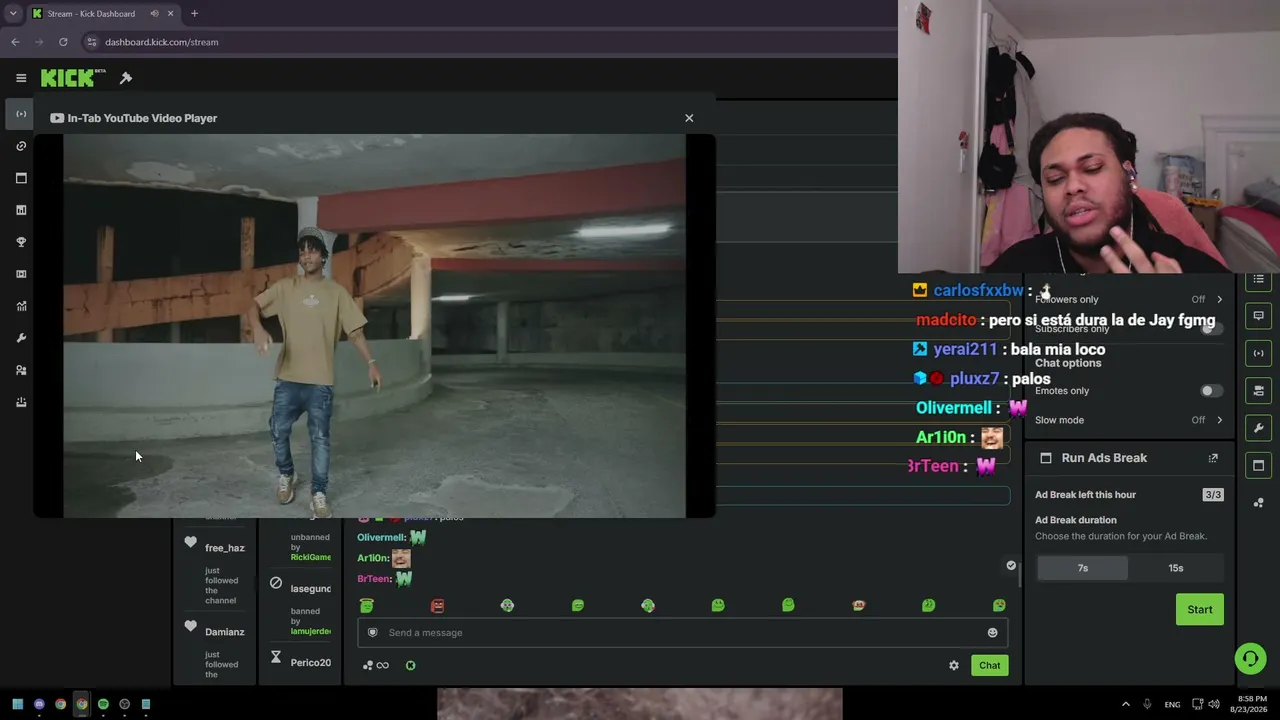The width and height of the screenshot is (1280, 720).
Task: Send message with the Chat button
Action: pos(989,665)
